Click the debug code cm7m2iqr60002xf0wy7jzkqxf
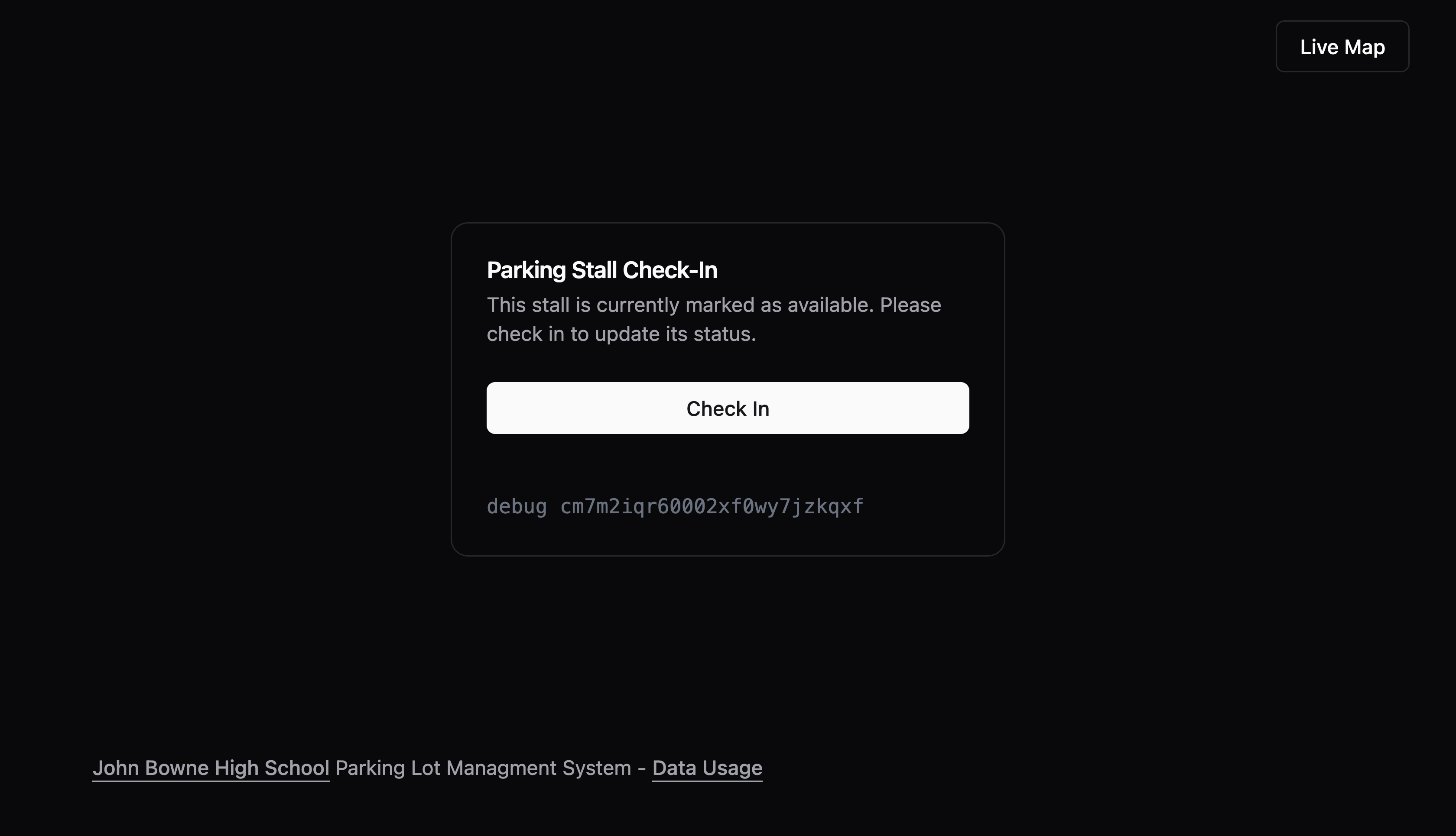This screenshot has width=1456, height=836. tap(711, 506)
